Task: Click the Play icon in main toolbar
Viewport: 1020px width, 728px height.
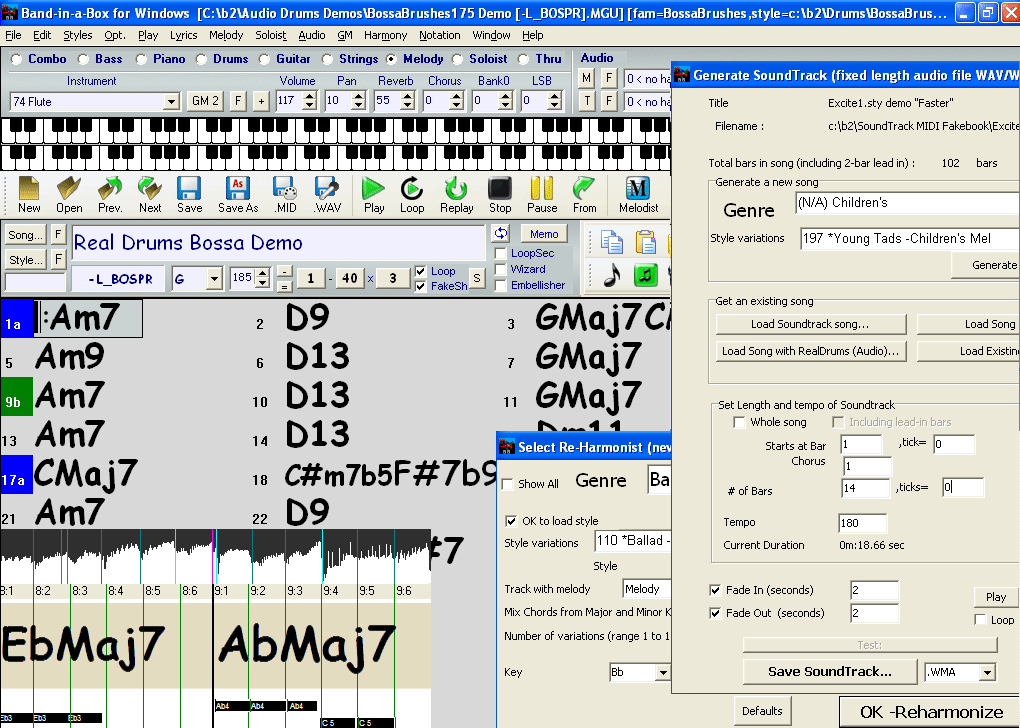Action: click(373, 193)
